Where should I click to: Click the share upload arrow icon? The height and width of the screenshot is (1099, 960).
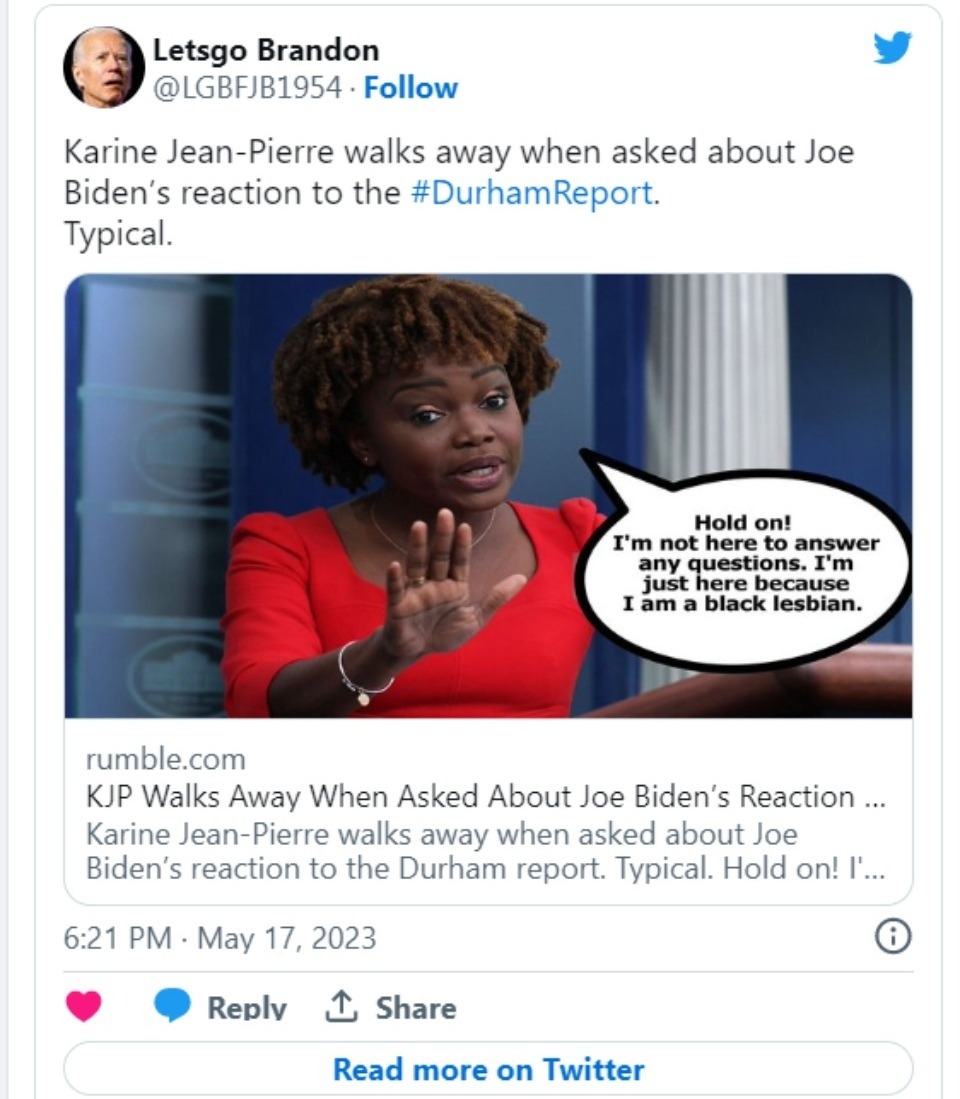[x=341, y=1006]
